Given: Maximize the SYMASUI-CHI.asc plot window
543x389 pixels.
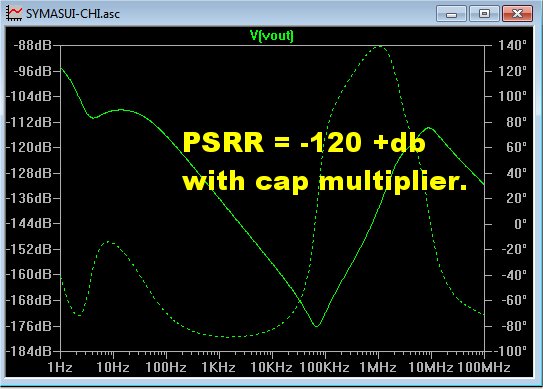Looking at the screenshot, I should click(484, 14).
